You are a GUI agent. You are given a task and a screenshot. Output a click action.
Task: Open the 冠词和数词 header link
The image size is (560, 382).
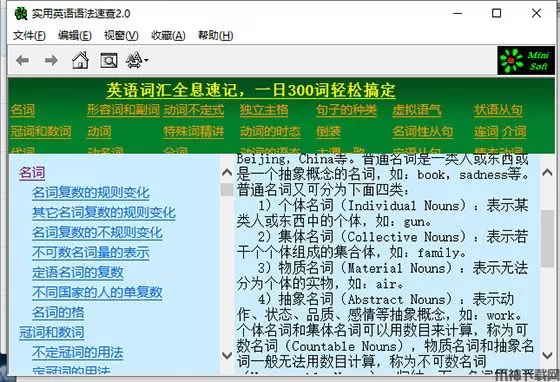41,131
